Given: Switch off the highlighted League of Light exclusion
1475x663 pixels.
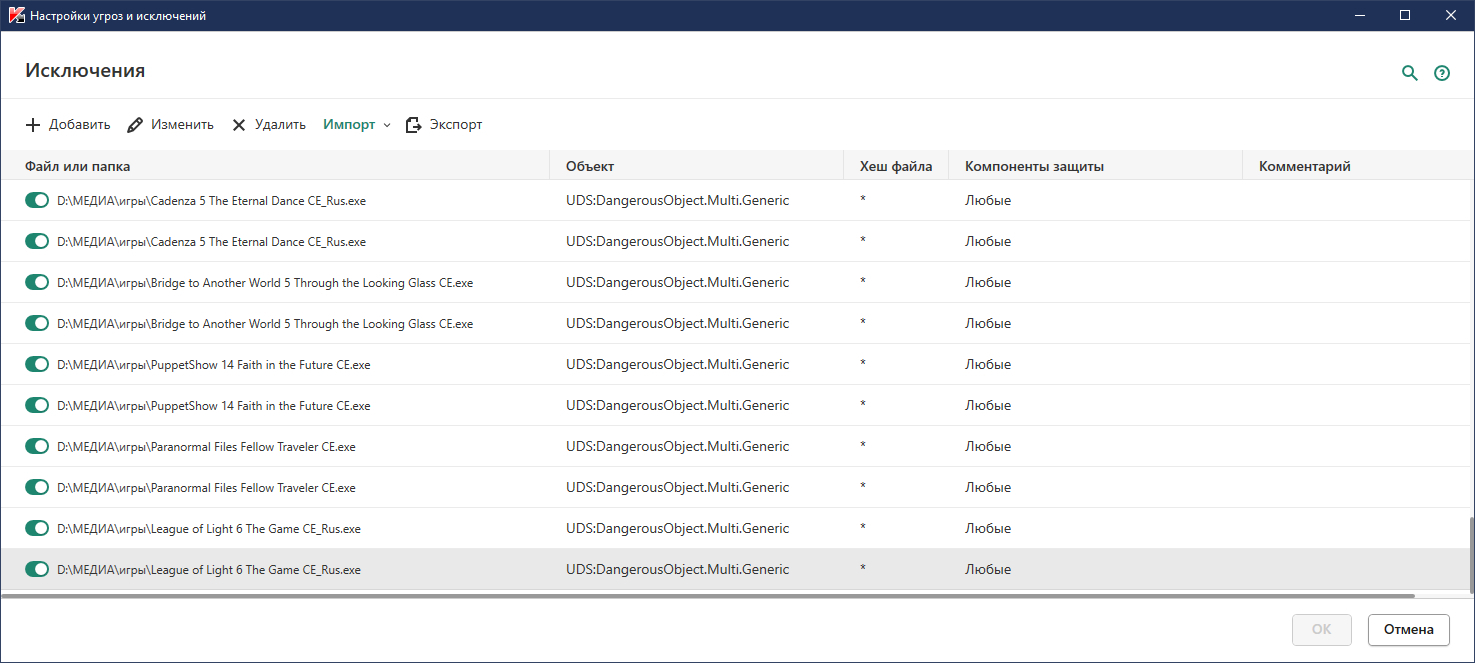Looking at the screenshot, I should 37,570.
